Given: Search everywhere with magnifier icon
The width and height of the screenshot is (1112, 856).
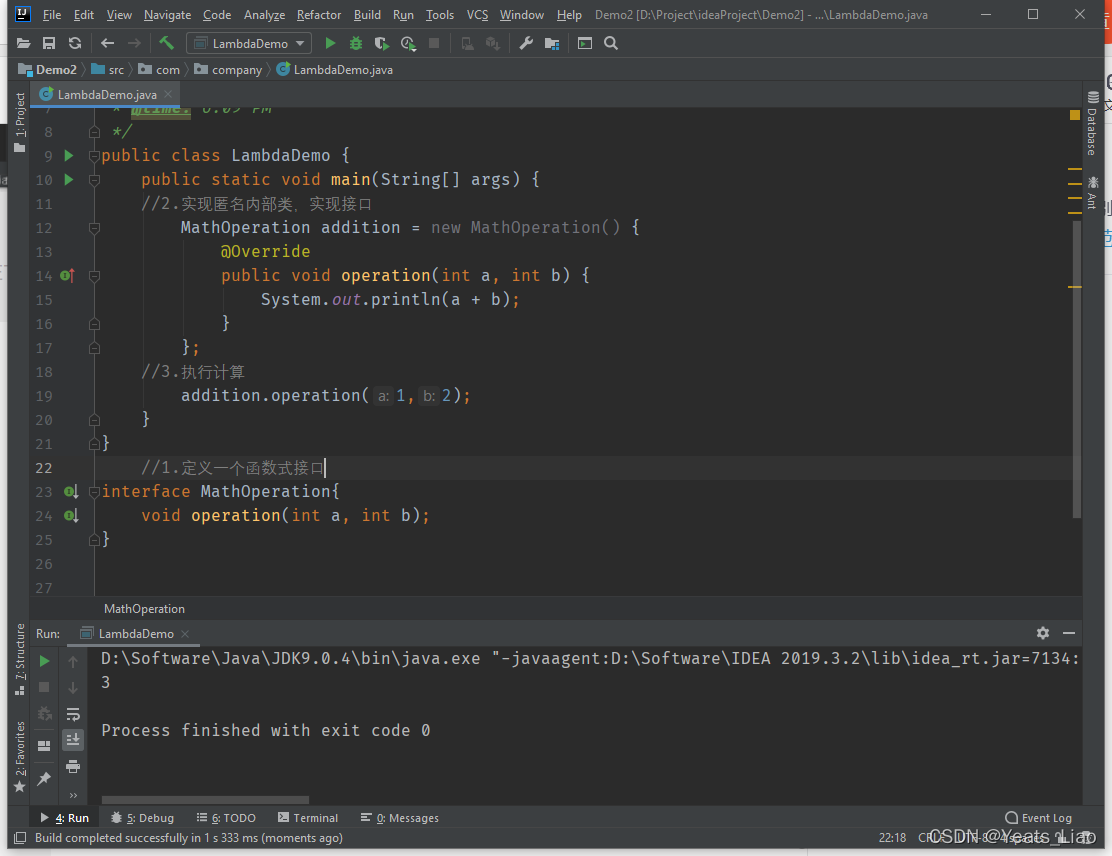Looking at the screenshot, I should [611, 43].
